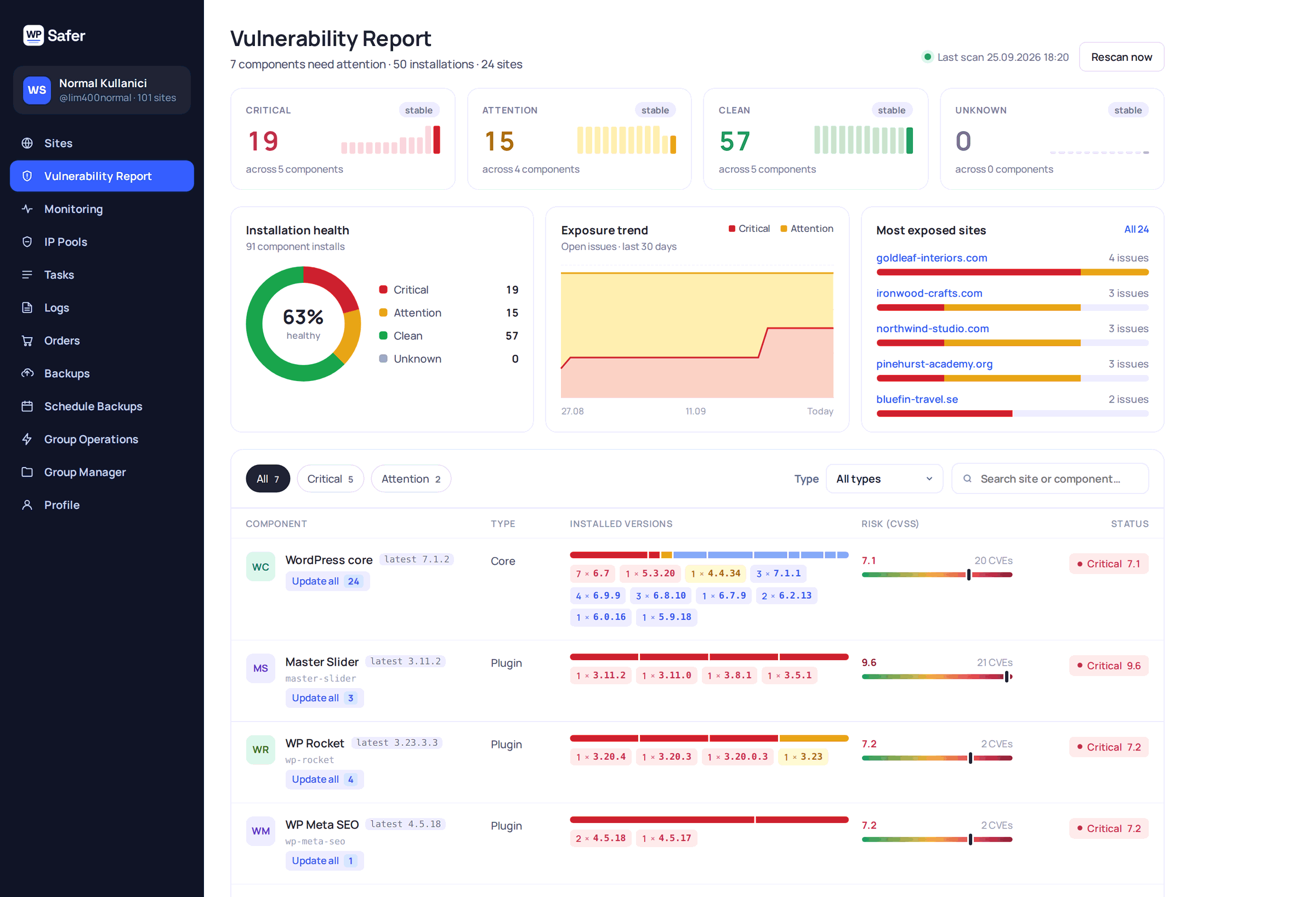
Task: Click the green last scan status dot
Action: pos(927,56)
